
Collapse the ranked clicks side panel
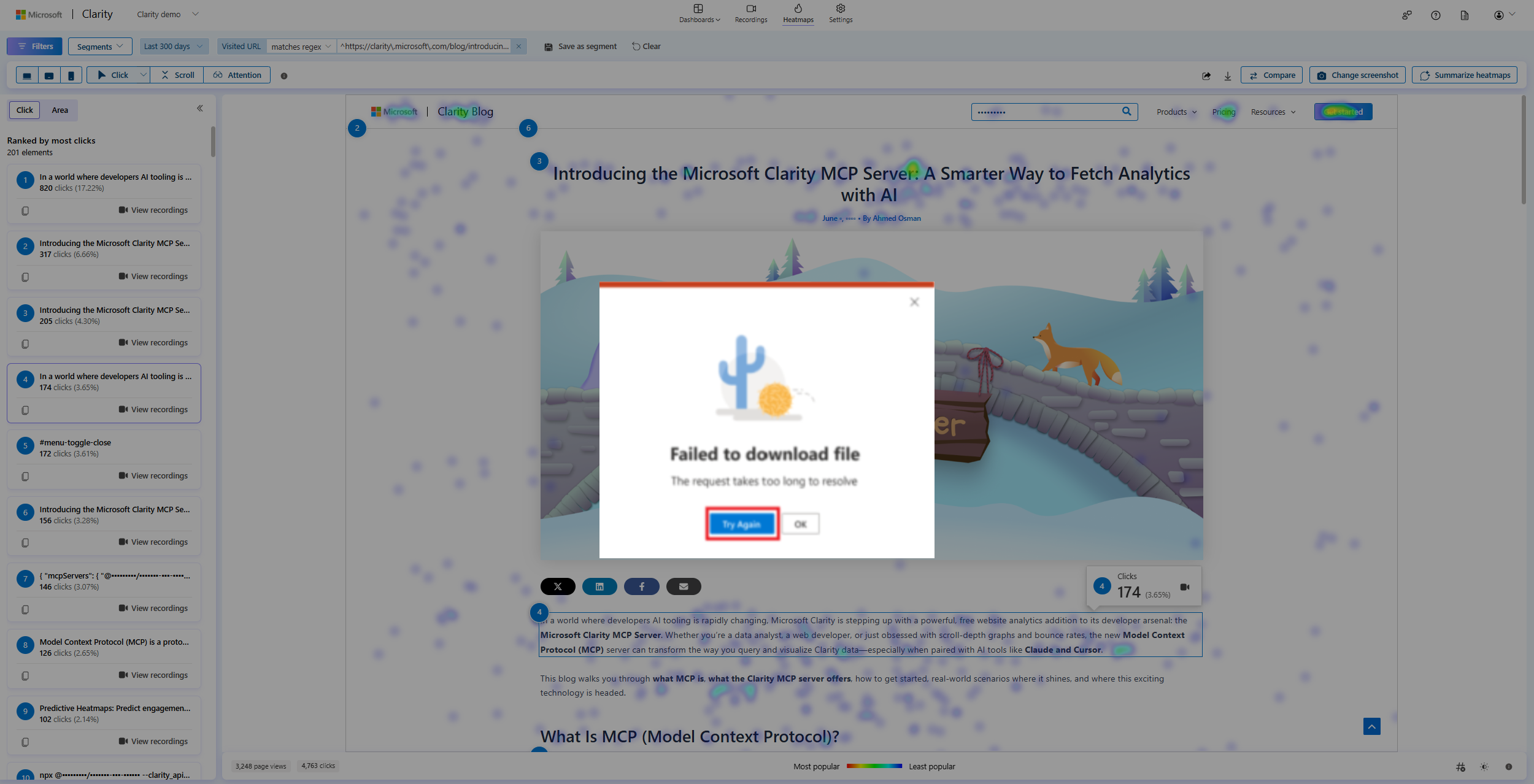click(200, 109)
